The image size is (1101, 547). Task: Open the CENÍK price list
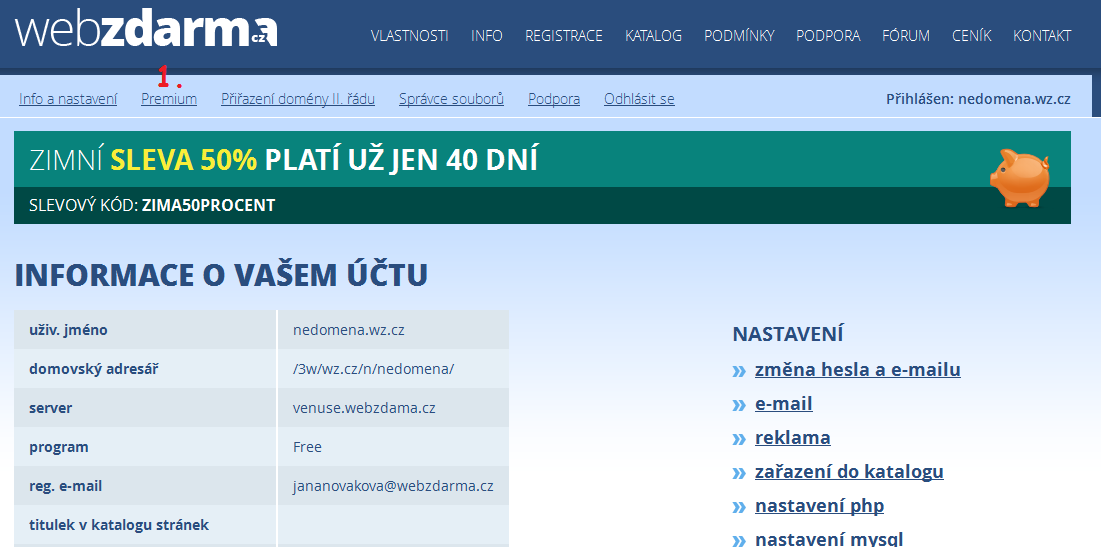(x=972, y=35)
